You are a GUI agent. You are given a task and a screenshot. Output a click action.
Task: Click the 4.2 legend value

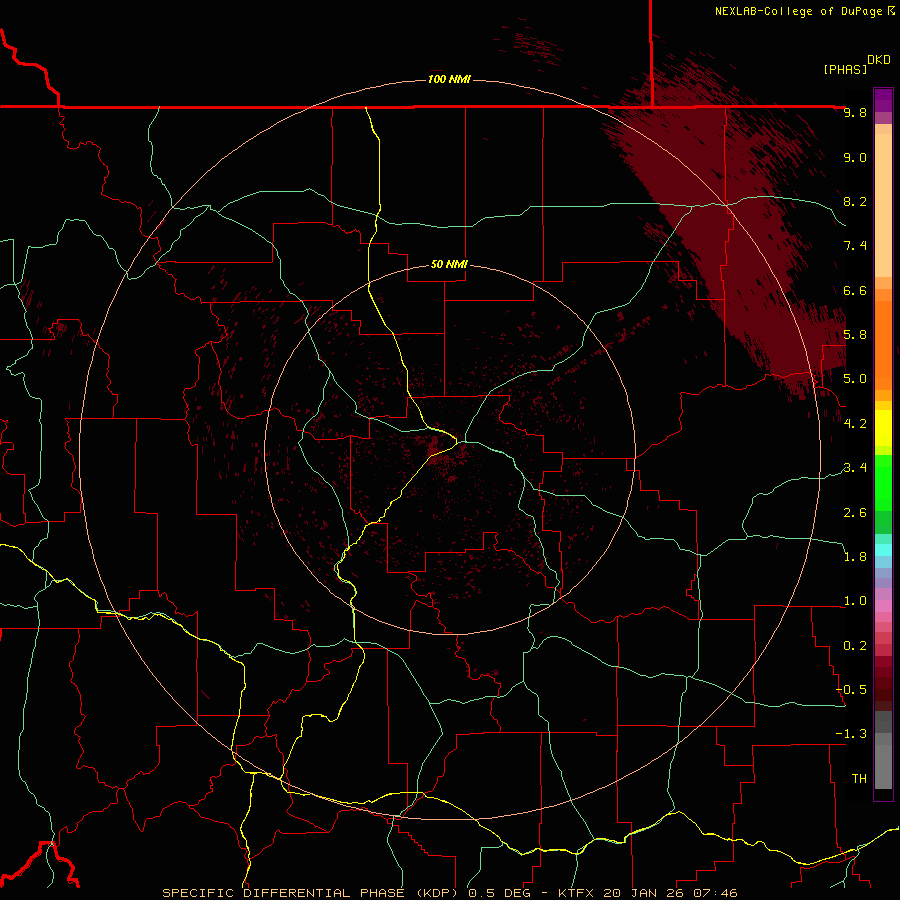pyautogui.click(x=855, y=424)
